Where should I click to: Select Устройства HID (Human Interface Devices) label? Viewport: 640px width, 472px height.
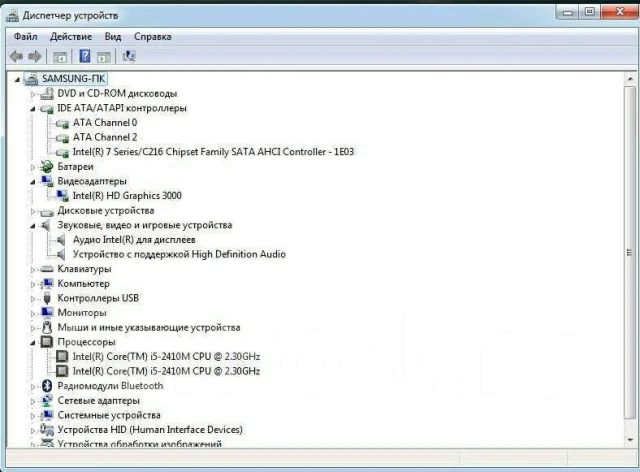pos(150,430)
